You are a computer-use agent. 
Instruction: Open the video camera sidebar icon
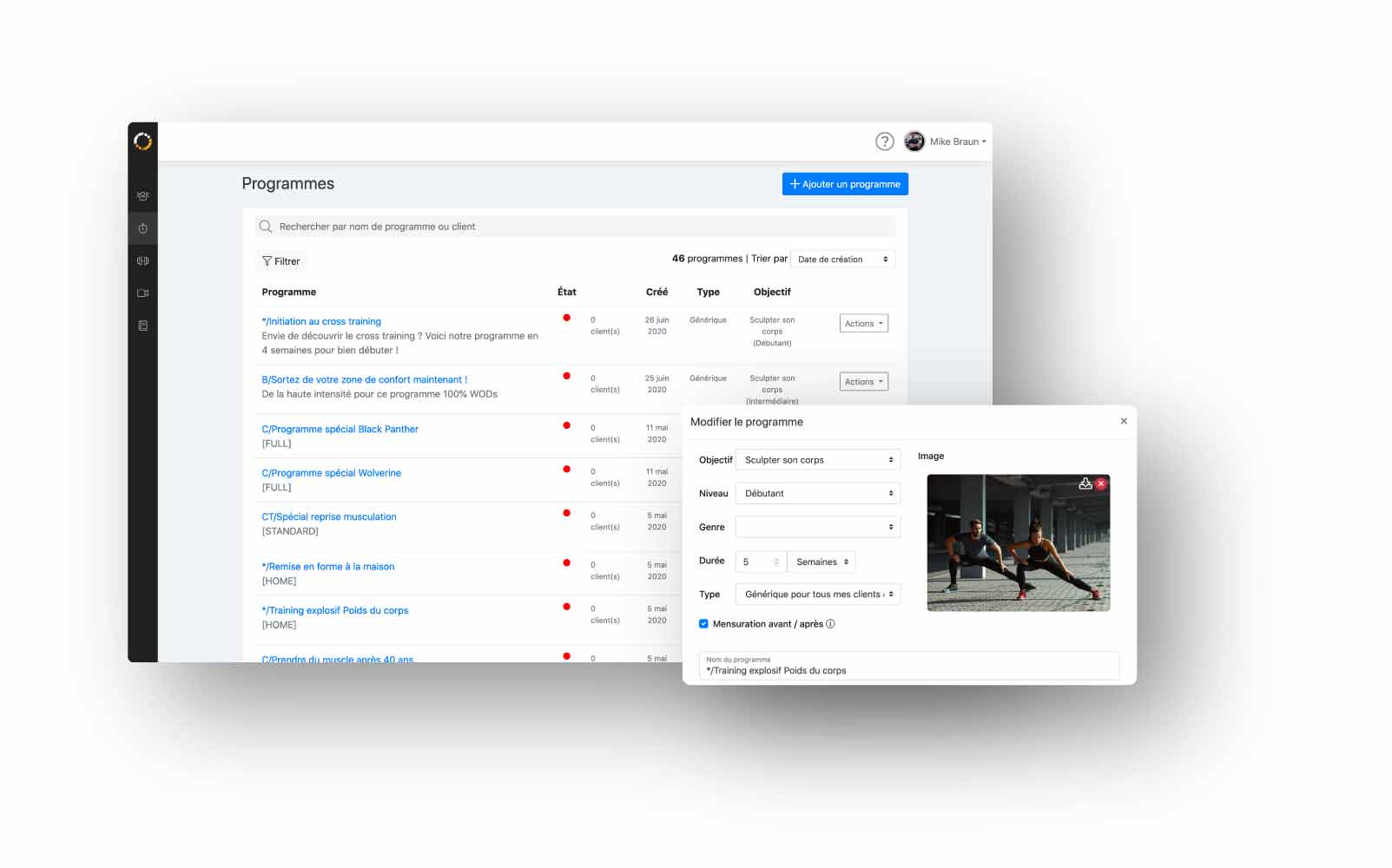(x=142, y=293)
